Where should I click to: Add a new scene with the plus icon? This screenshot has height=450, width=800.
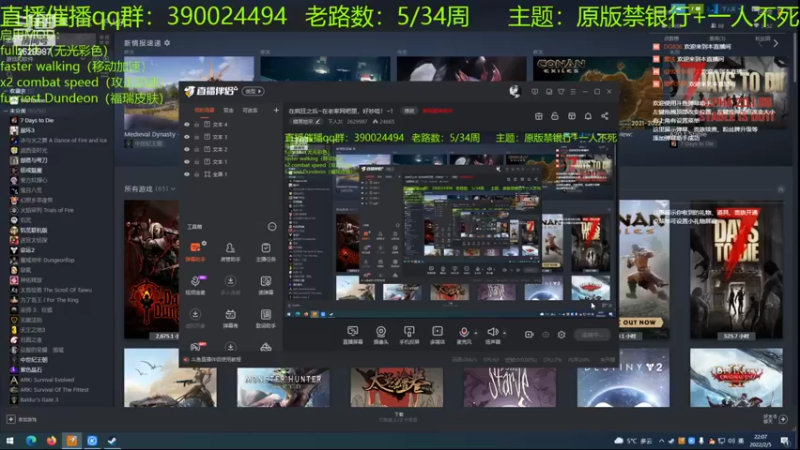coord(276,110)
